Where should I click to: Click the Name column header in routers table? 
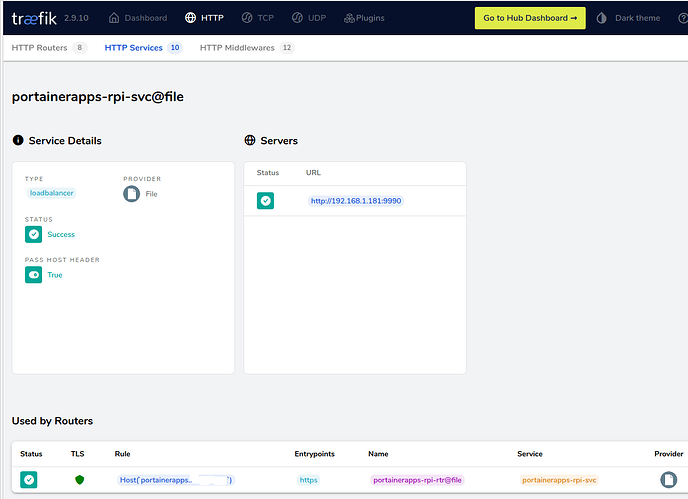coord(378,454)
